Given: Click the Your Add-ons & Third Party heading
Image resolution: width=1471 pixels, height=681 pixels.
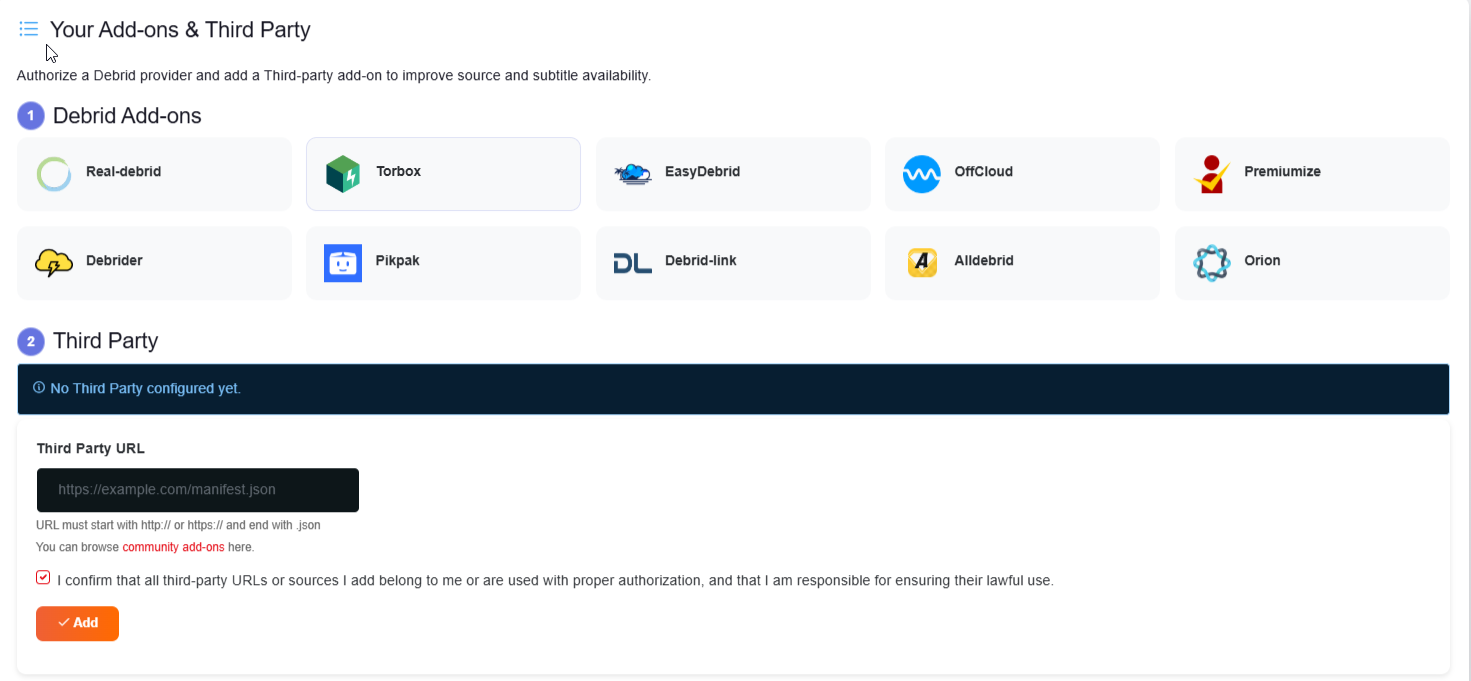Looking at the screenshot, I should pyautogui.click(x=179, y=29).
